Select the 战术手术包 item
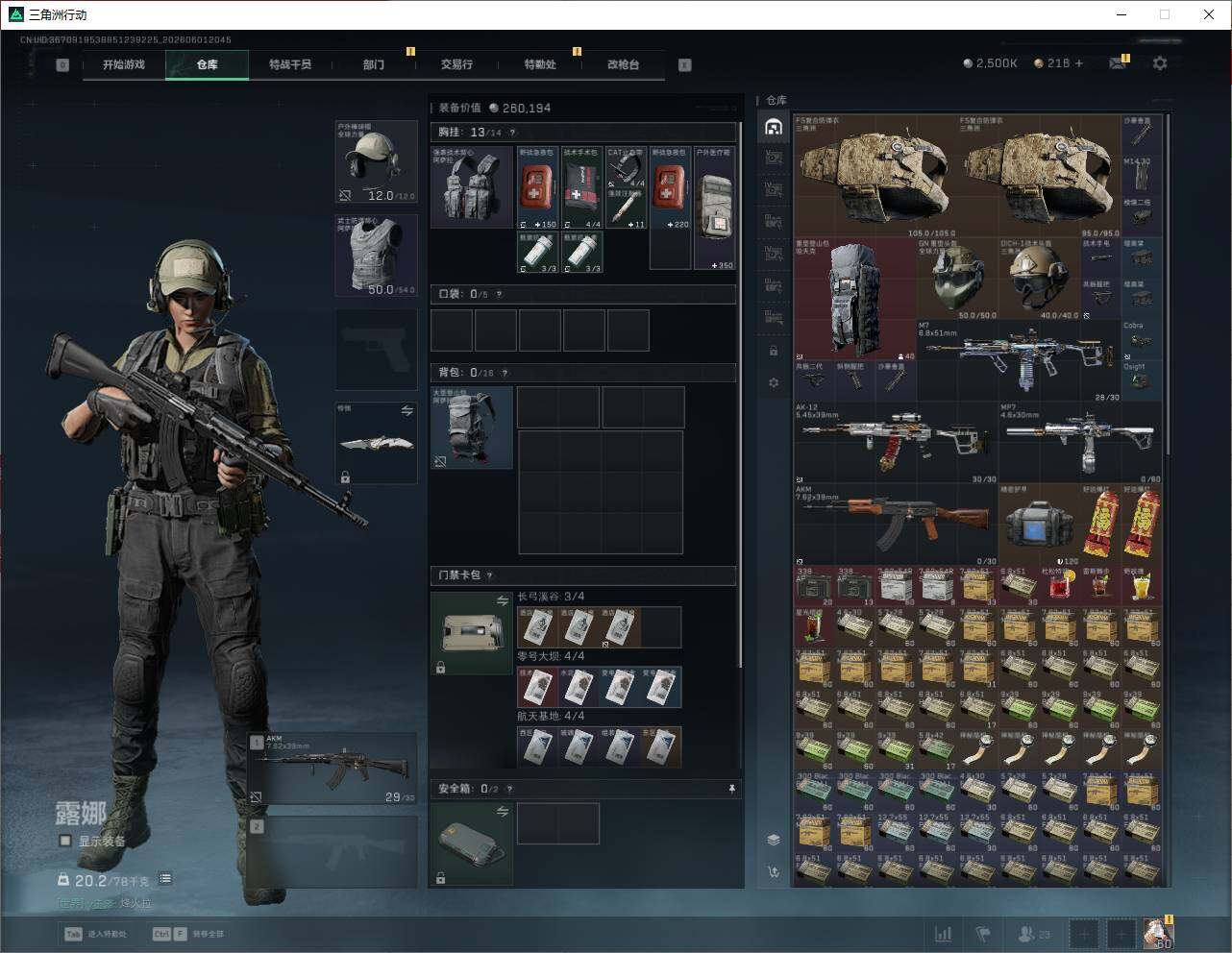This screenshot has height=953, width=1232. coord(582,187)
